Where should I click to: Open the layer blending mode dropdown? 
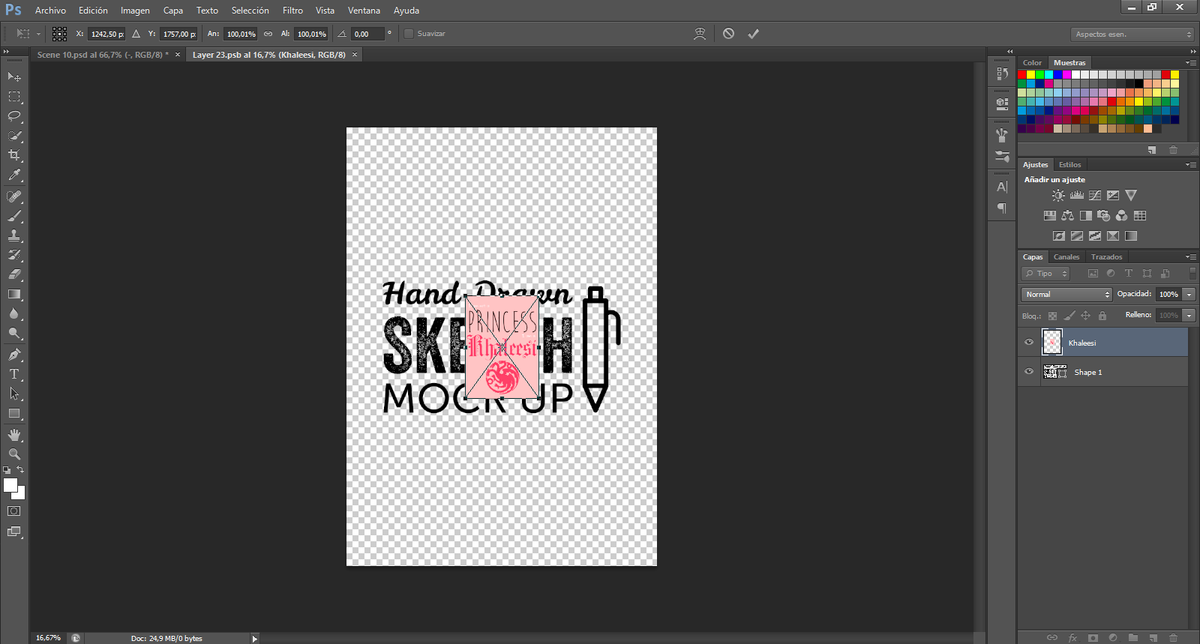[1065, 293]
